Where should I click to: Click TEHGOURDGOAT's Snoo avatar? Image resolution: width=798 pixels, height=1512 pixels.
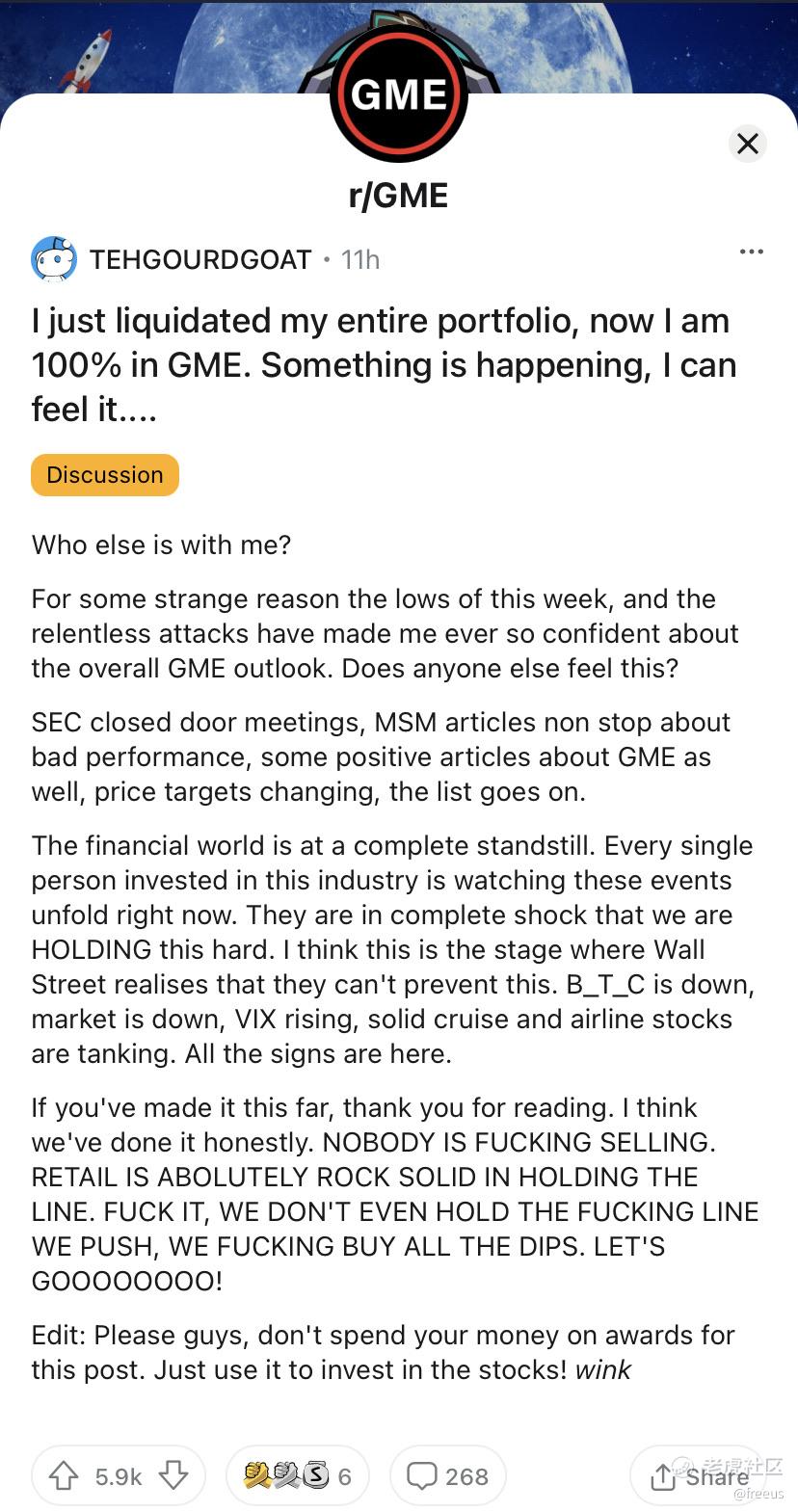(54, 259)
